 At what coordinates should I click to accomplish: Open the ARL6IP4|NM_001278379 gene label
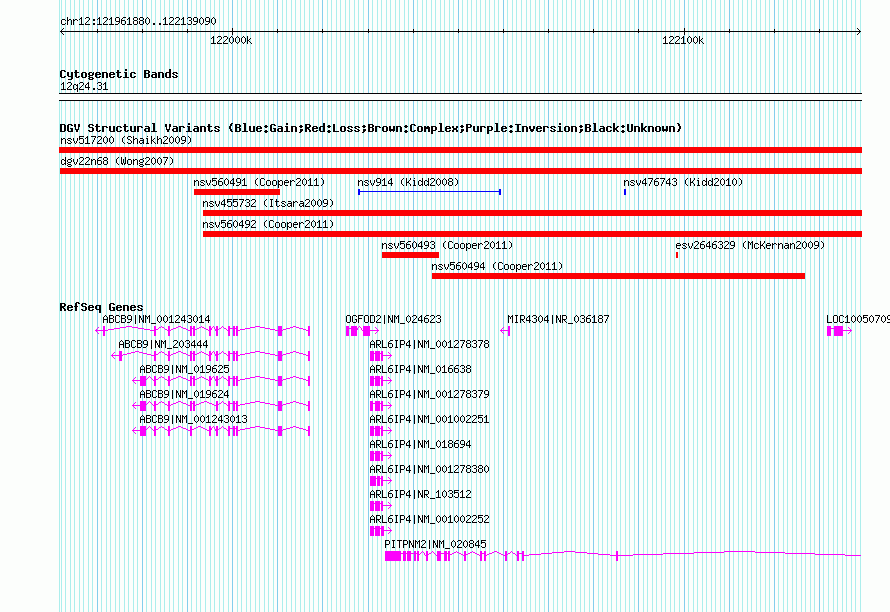coord(429,395)
